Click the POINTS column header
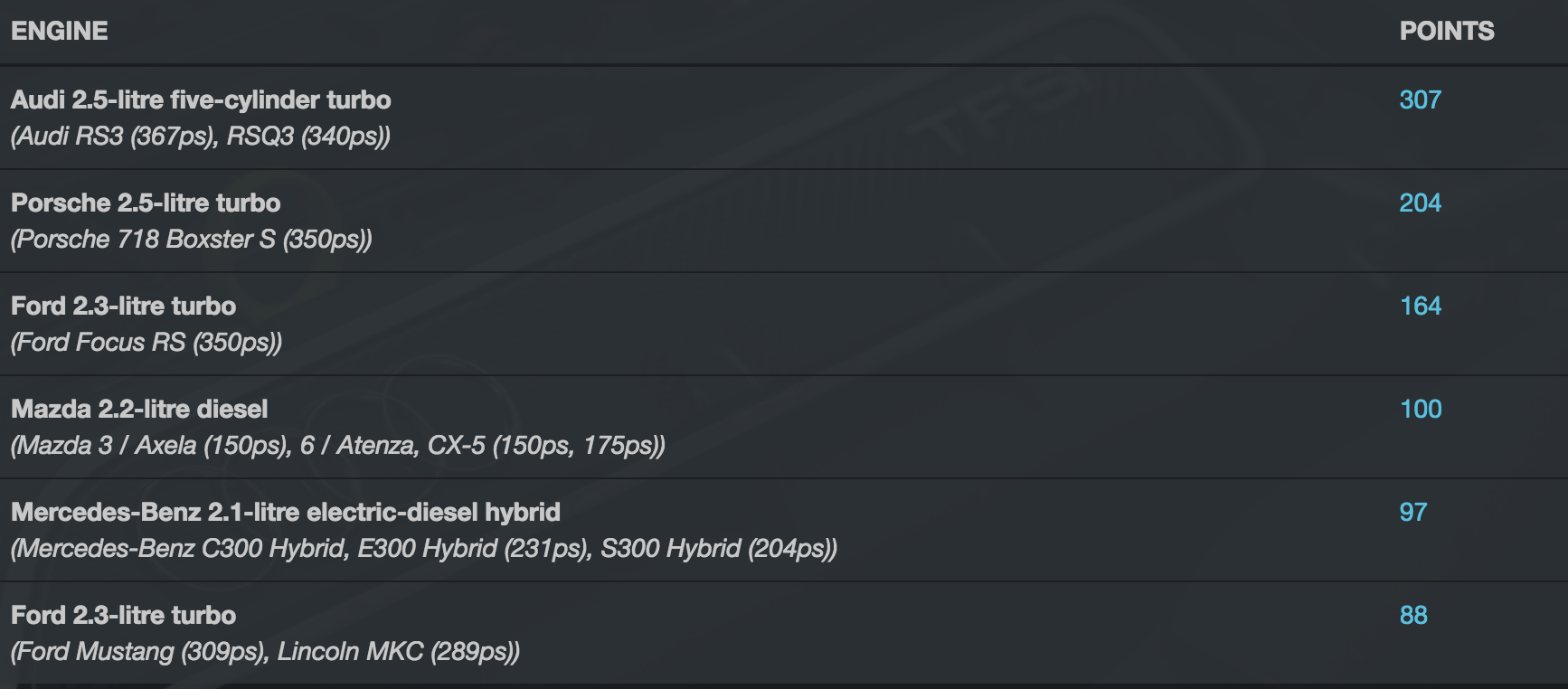1568x689 pixels. coord(1446,31)
